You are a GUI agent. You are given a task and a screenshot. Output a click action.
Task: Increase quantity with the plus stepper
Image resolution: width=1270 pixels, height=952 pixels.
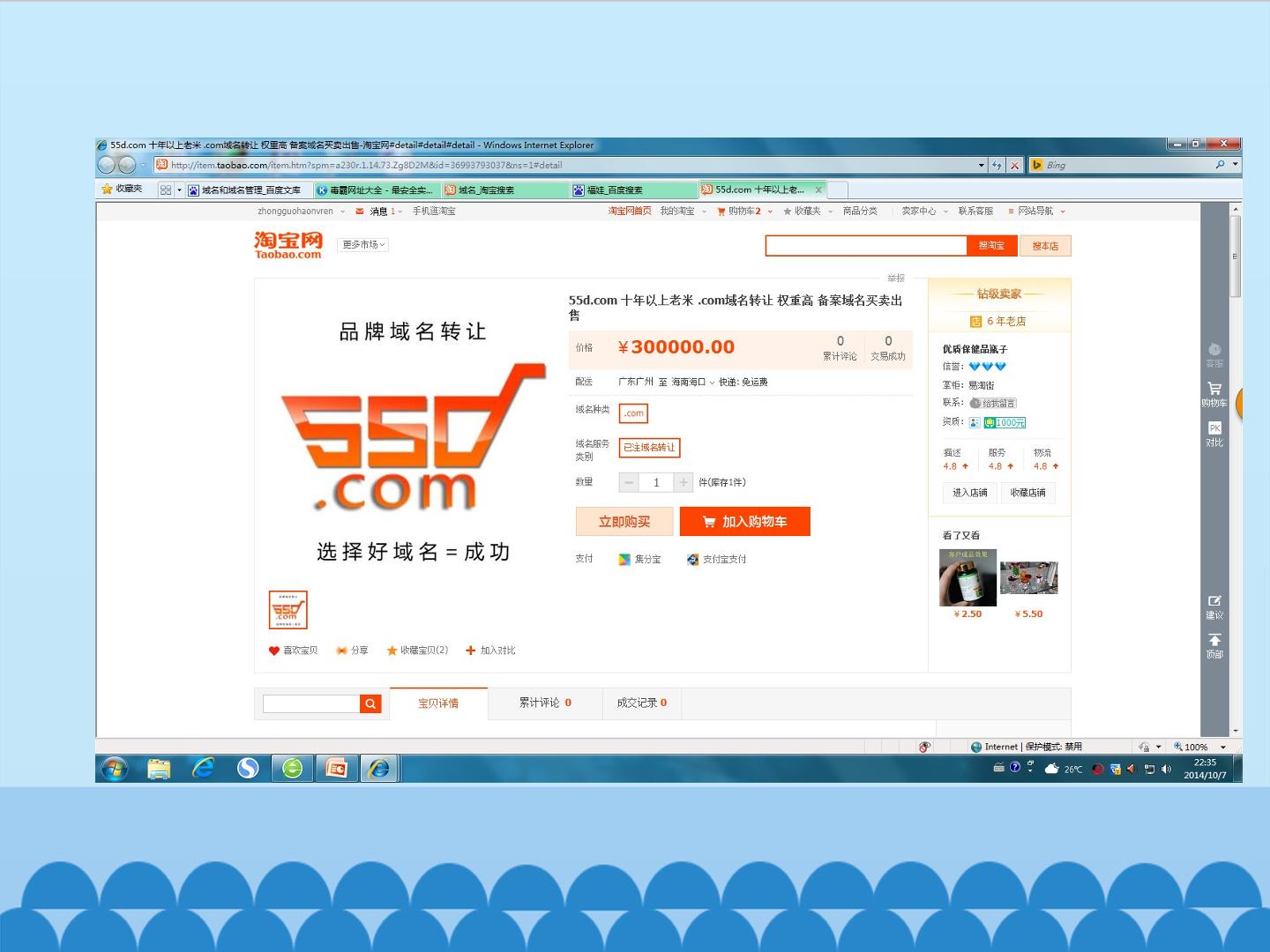tap(684, 482)
